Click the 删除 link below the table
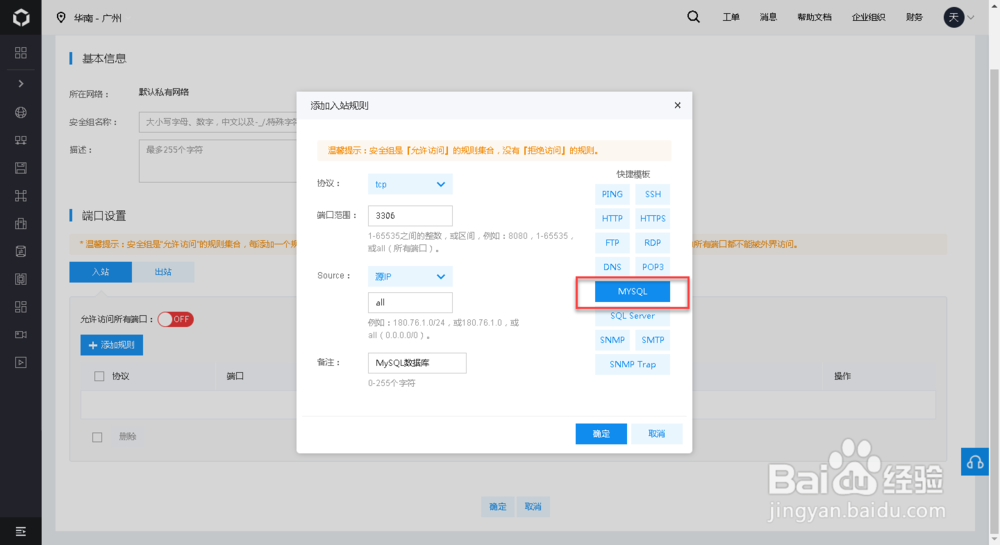 [x=128, y=437]
